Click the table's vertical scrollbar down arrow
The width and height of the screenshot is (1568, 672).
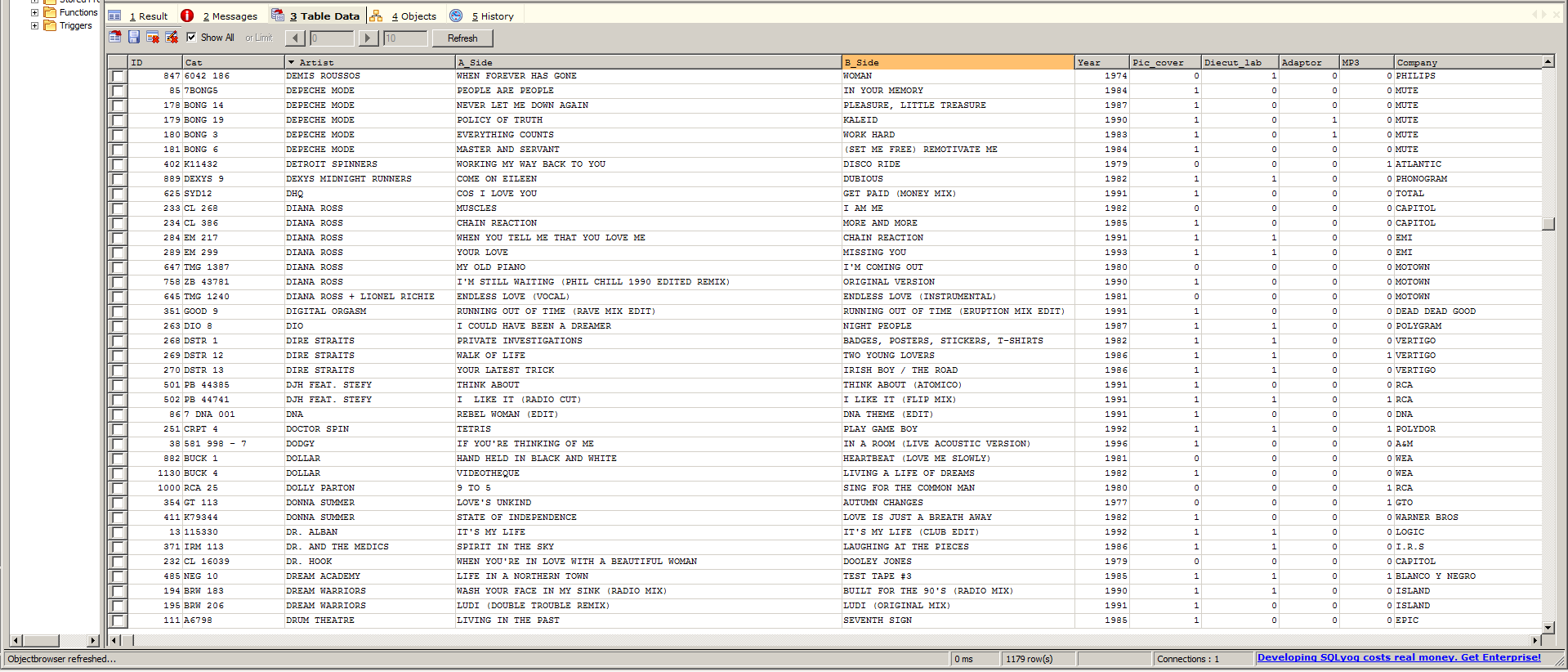pyautogui.click(x=1548, y=627)
